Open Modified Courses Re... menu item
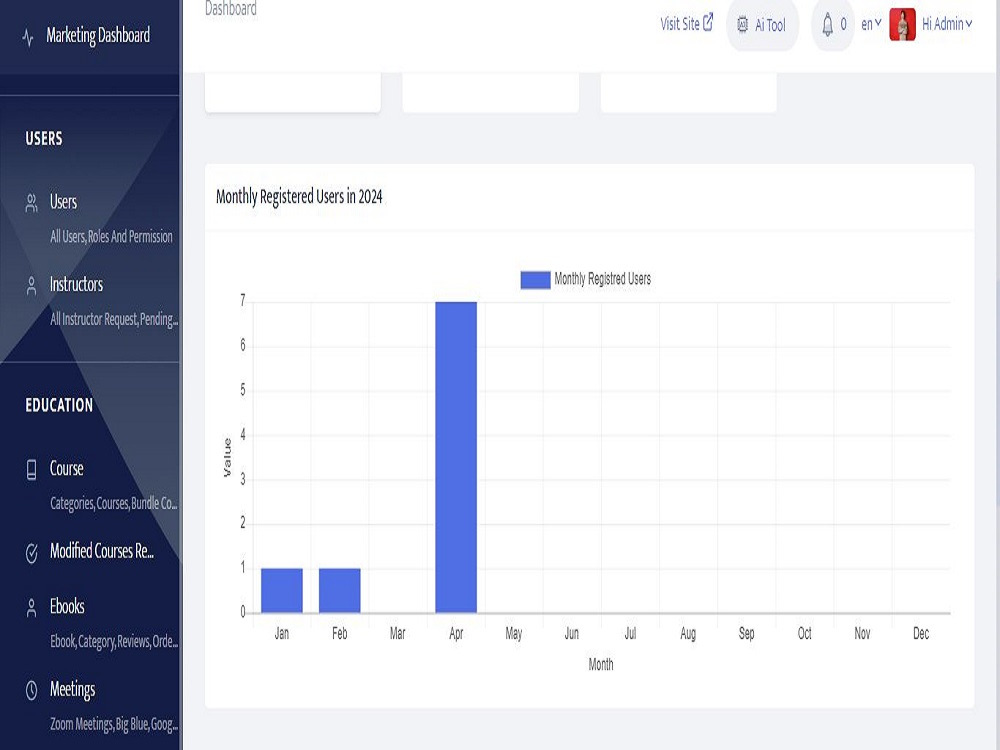Image resolution: width=1000 pixels, height=750 pixels. pyautogui.click(x=101, y=551)
